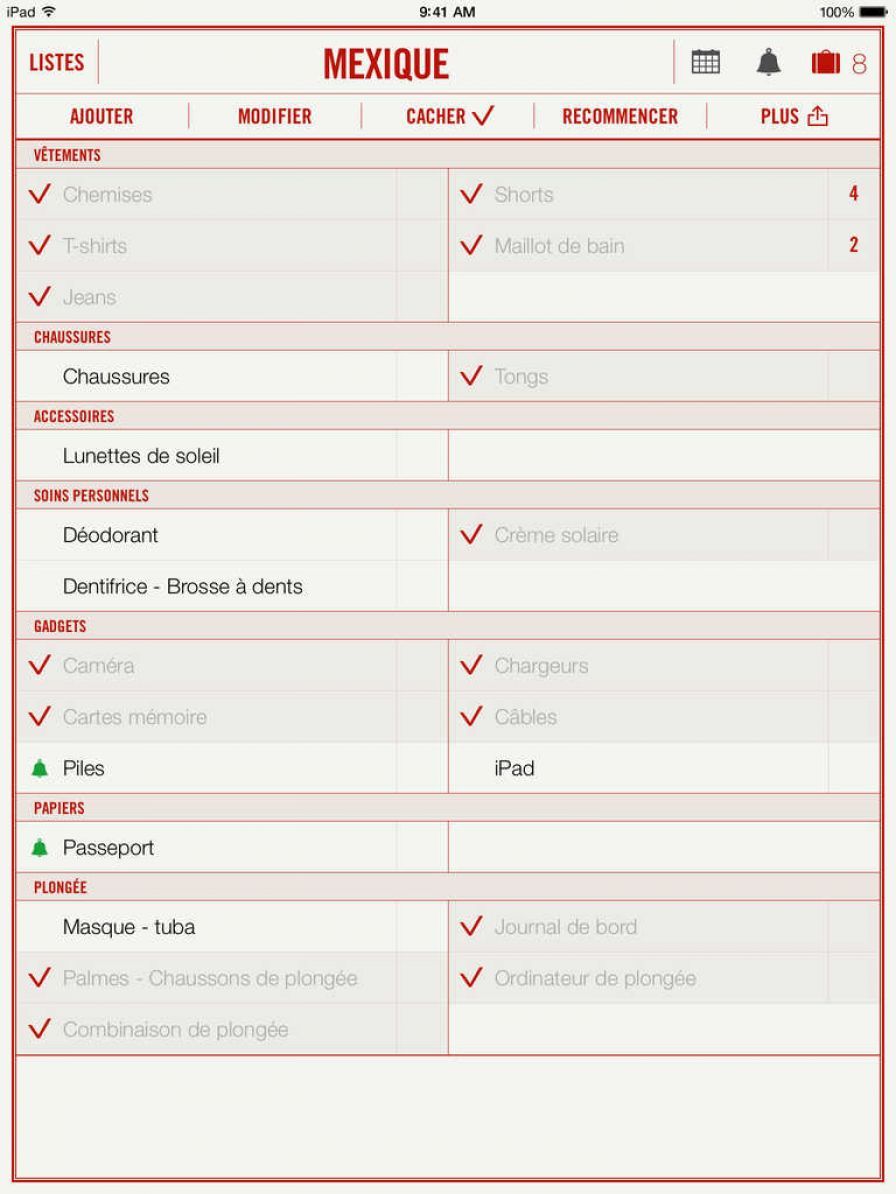Open the calendar icon in the top bar

706,61
